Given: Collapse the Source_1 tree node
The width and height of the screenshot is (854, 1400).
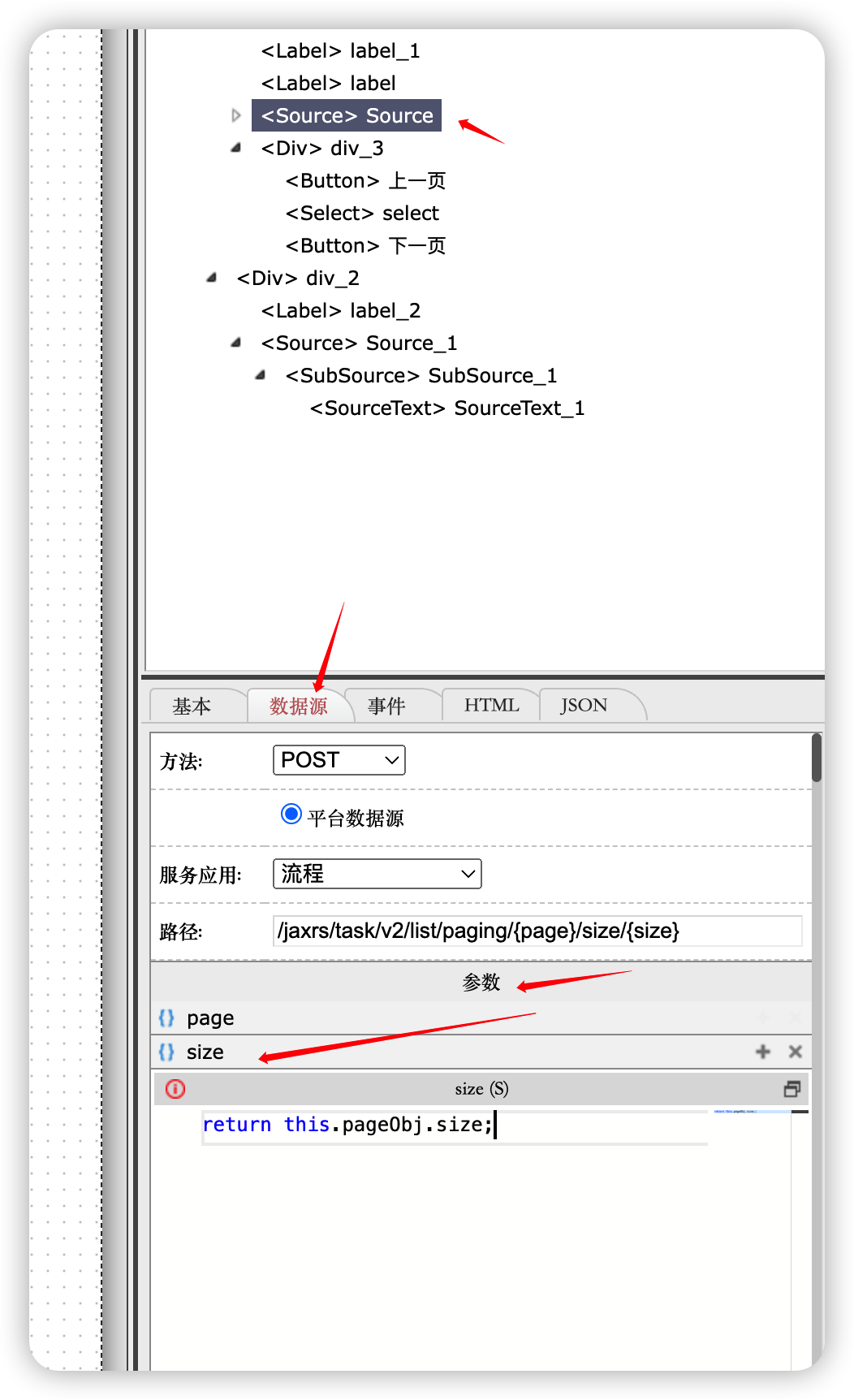Looking at the screenshot, I should point(236,343).
